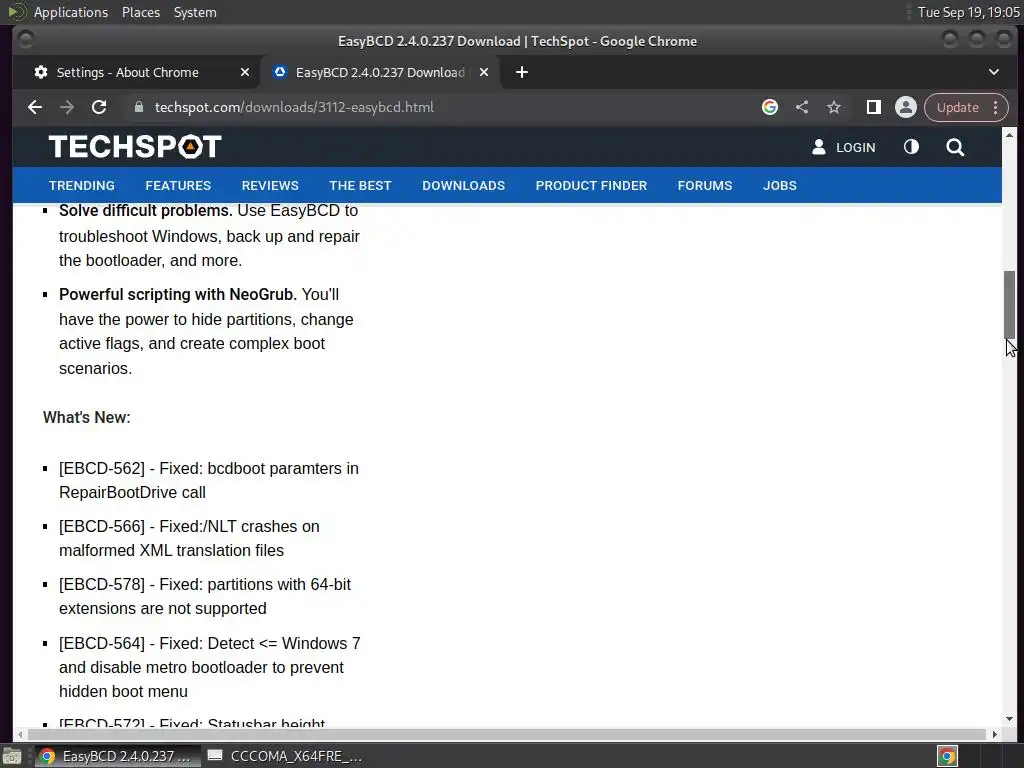Click the 'What's New:' heading

[x=87, y=417]
